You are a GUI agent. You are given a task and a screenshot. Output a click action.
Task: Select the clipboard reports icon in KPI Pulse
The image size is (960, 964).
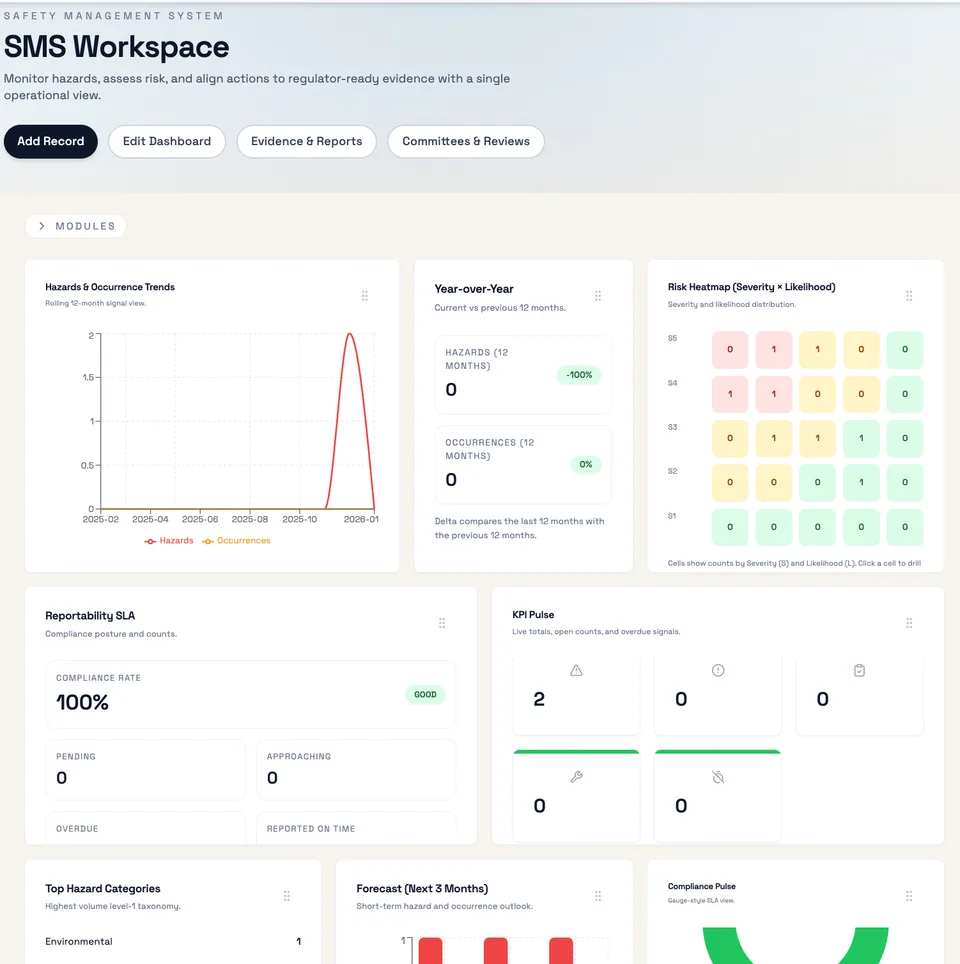tap(859, 670)
